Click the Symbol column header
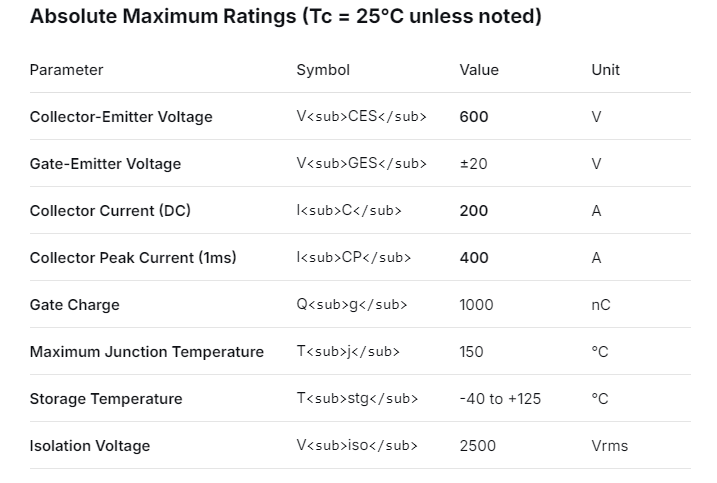This screenshot has height=483, width=717. tap(323, 70)
